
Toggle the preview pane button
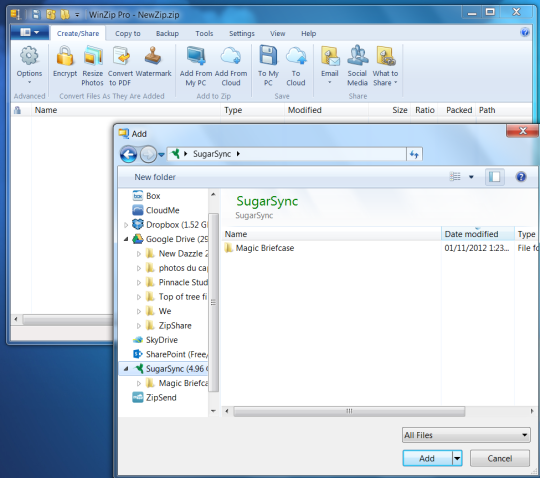(495, 177)
